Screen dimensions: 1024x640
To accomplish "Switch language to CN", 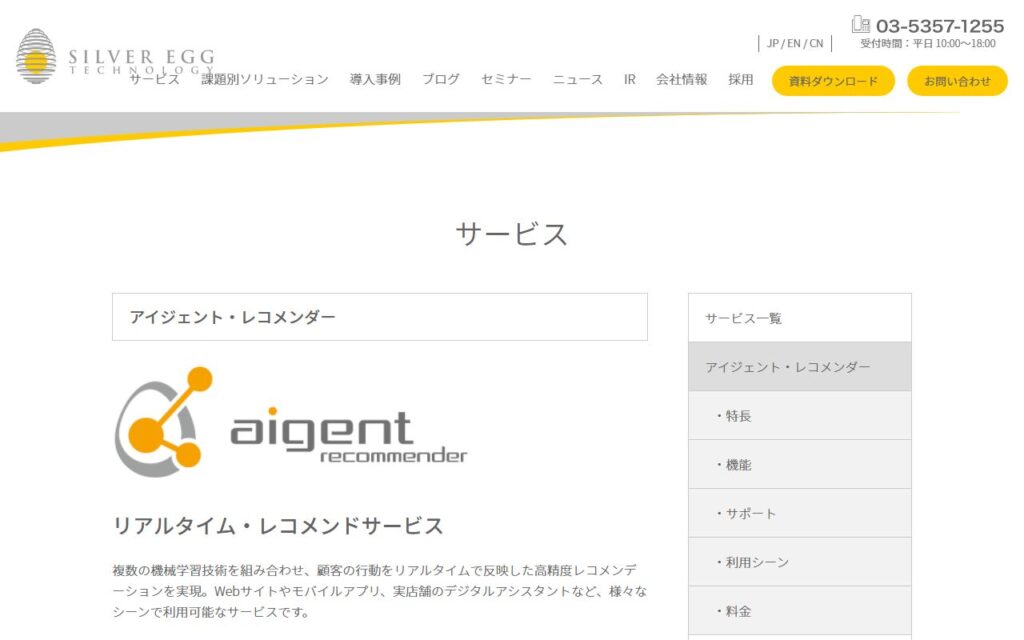I will 816,43.
